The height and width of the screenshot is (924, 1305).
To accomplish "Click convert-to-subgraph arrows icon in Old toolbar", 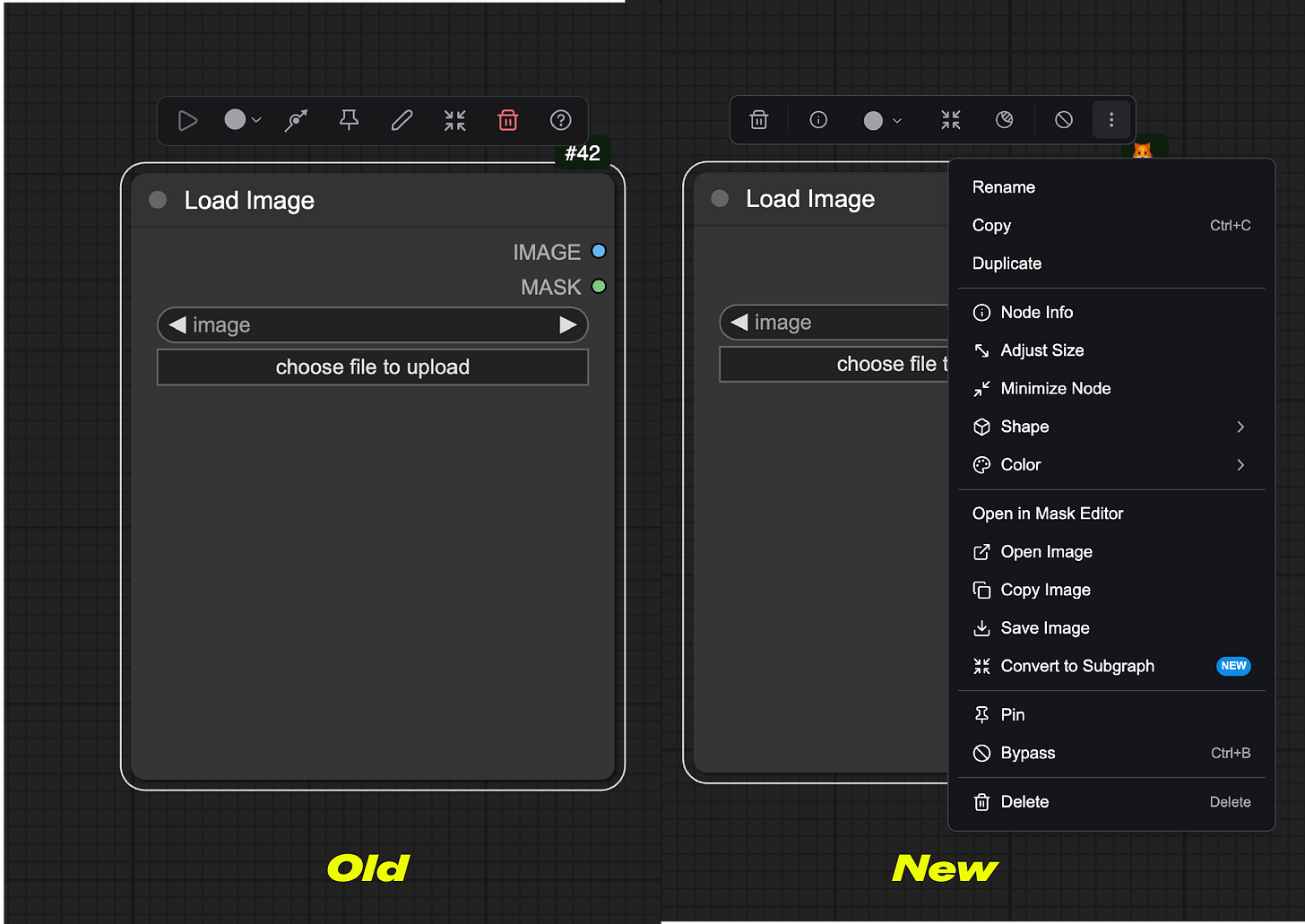I will (455, 120).
